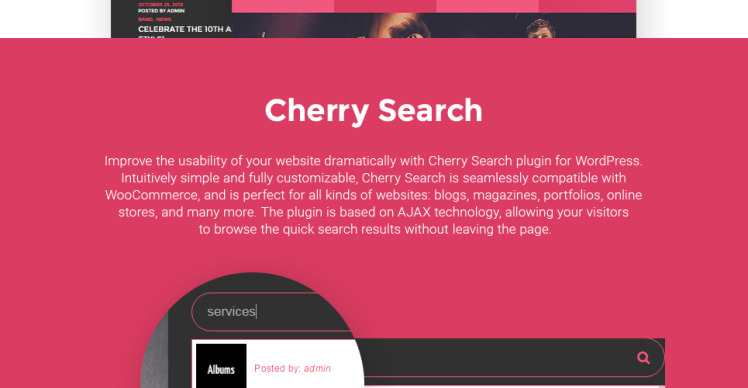The image size is (748, 388).
Task: Click the 'Cherry Search' heading
Action: (x=374, y=111)
